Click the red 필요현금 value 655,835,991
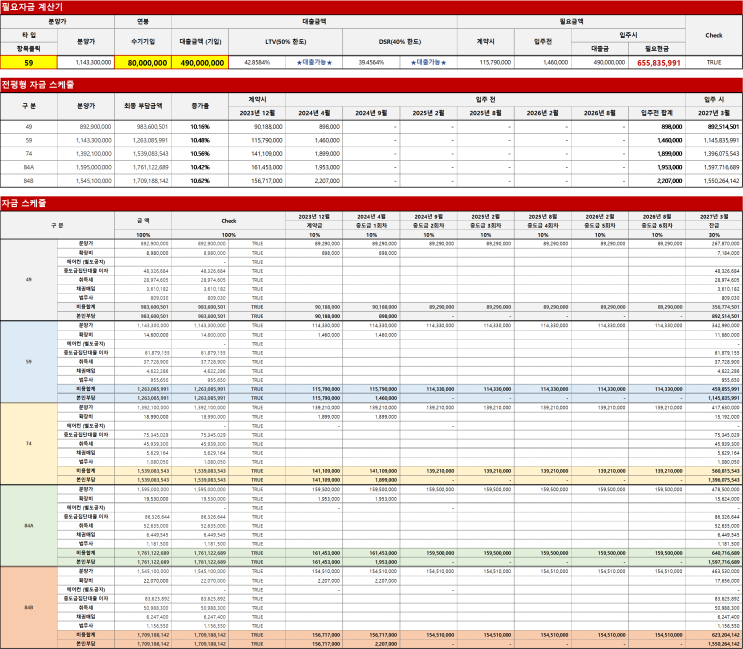743x649 pixels. click(x=657, y=63)
